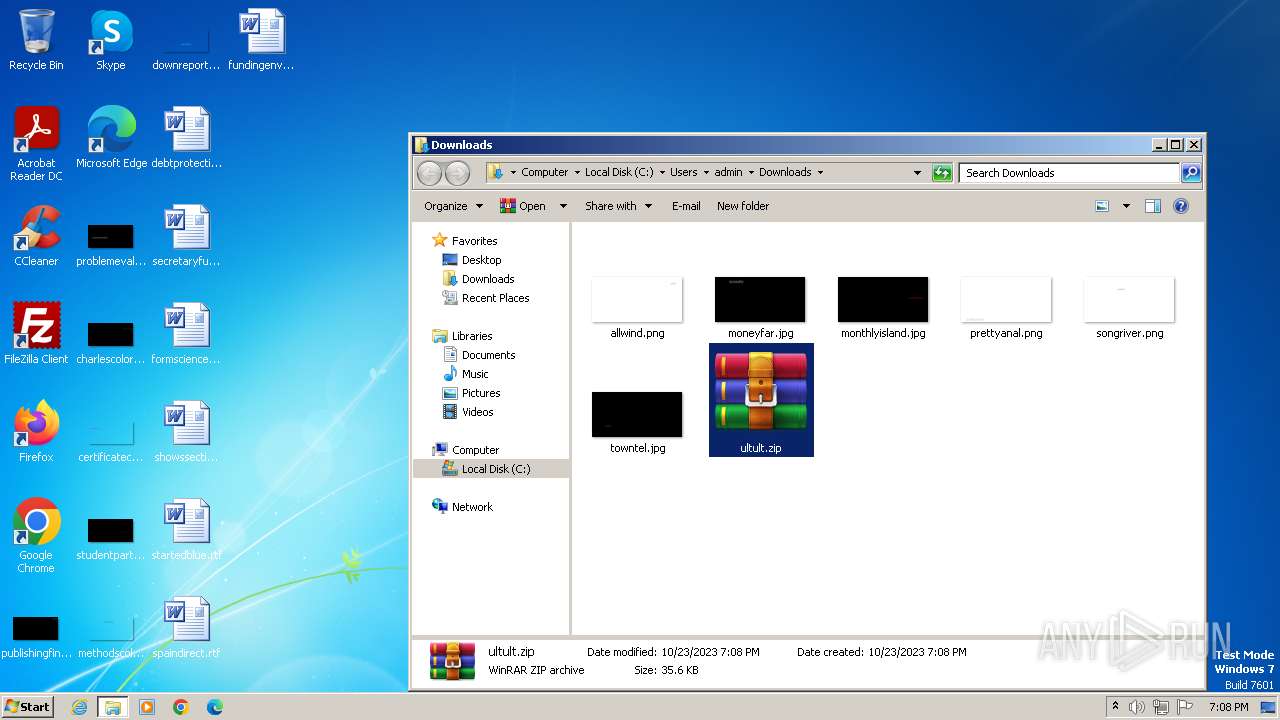Change view with the view icon button

click(x=1102, y=206)
